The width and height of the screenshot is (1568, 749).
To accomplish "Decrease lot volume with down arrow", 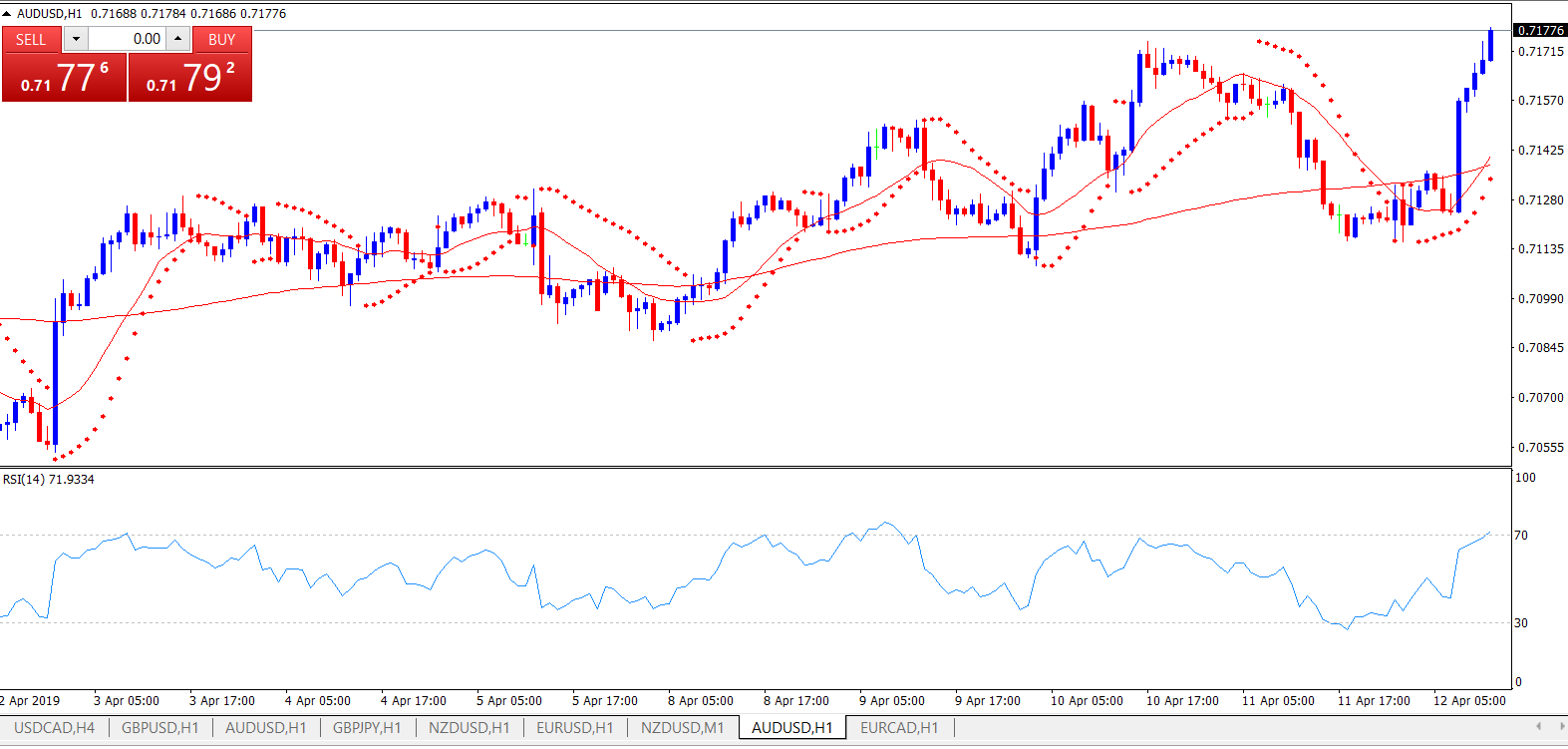I will (x=76, y=39).
